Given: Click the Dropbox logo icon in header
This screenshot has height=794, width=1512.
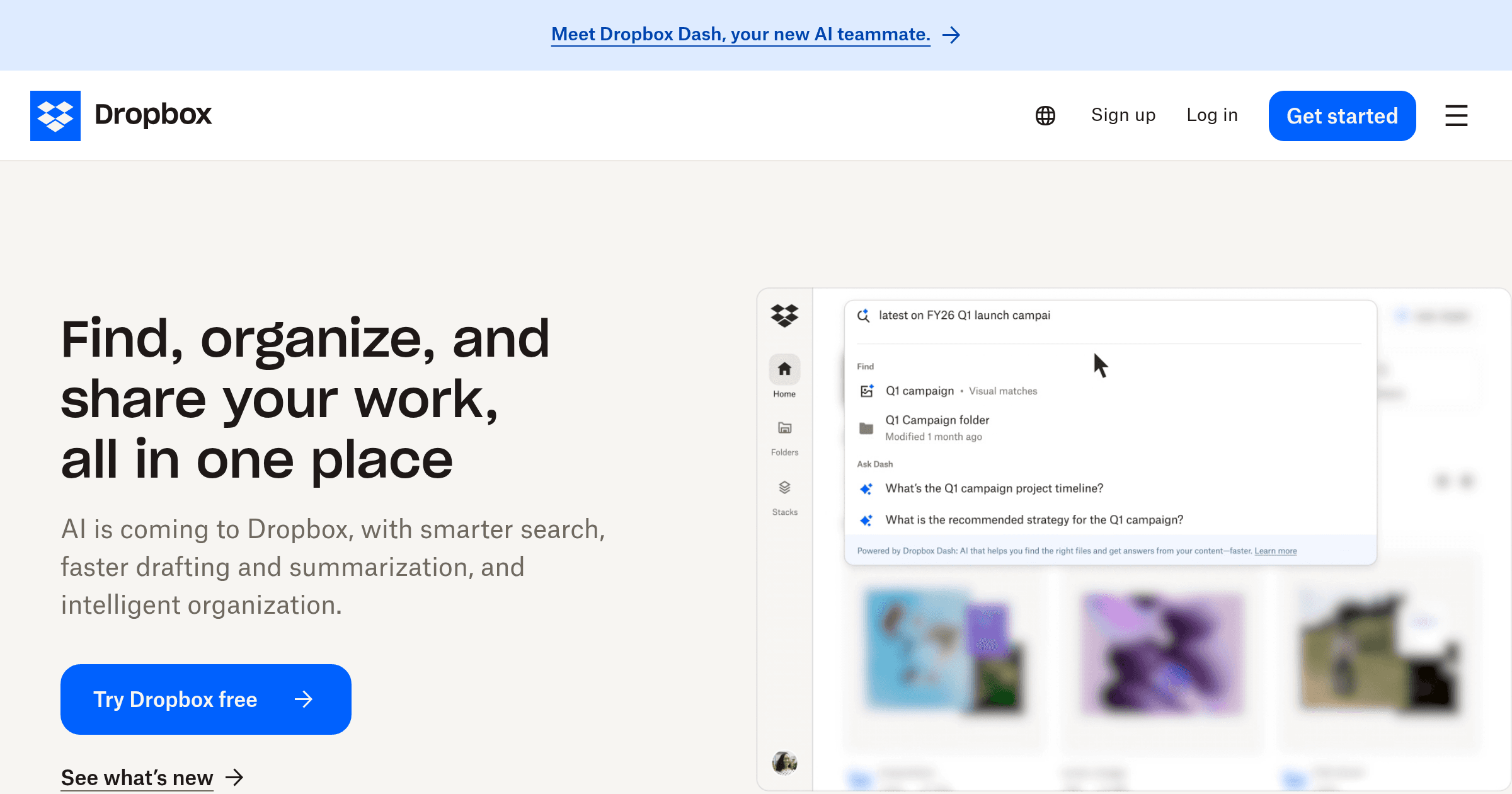Looking at the screenshot, I should (55, 116).
